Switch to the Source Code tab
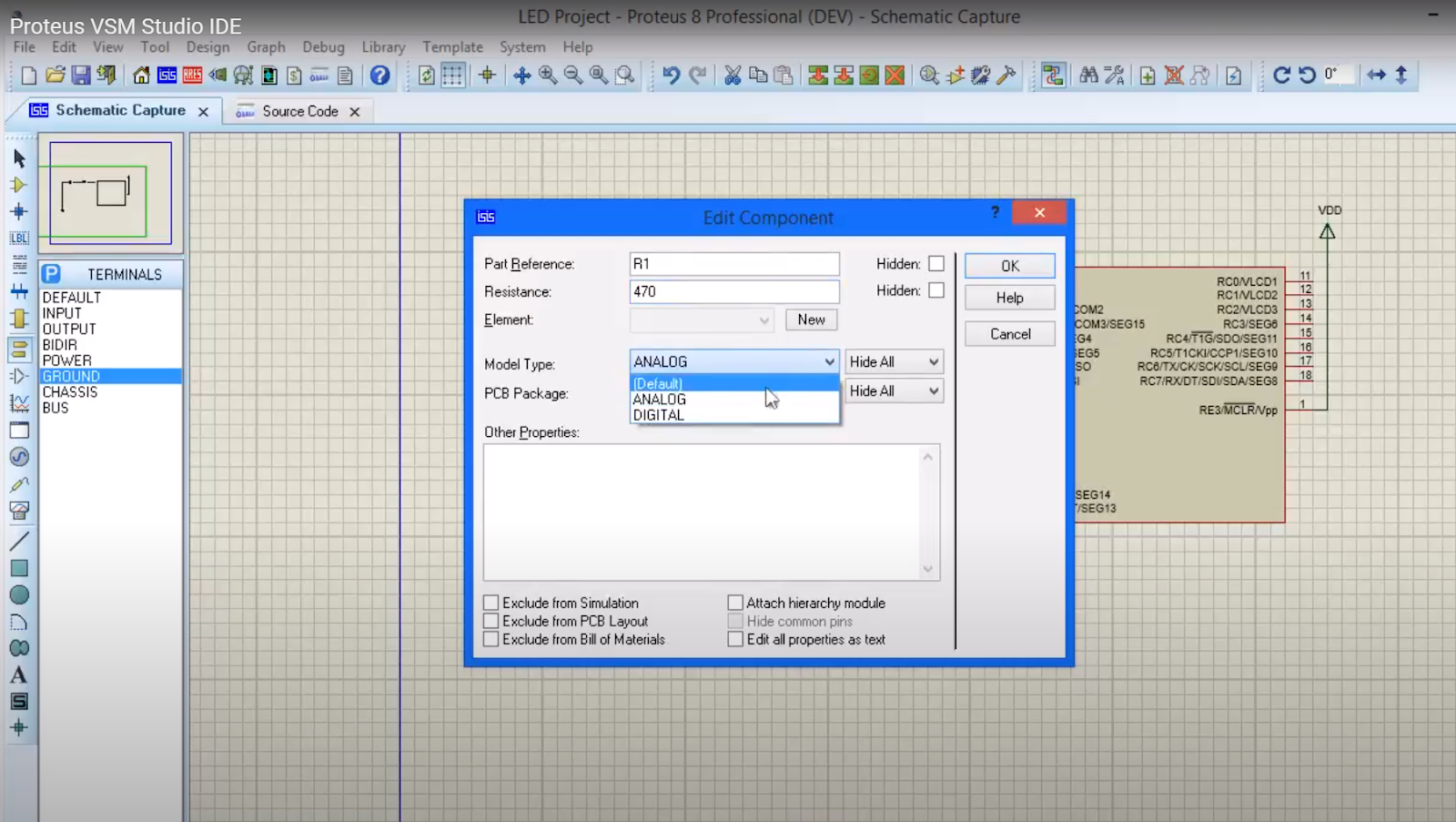 pyautogui.click(x=300, y=110)
